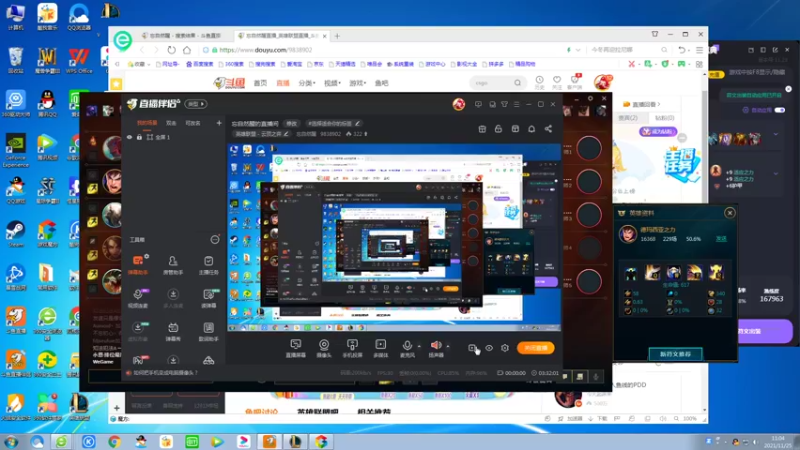800x450 pixels.
Task: Select the 全屏1 source row
Action: [x=173, y=137]
